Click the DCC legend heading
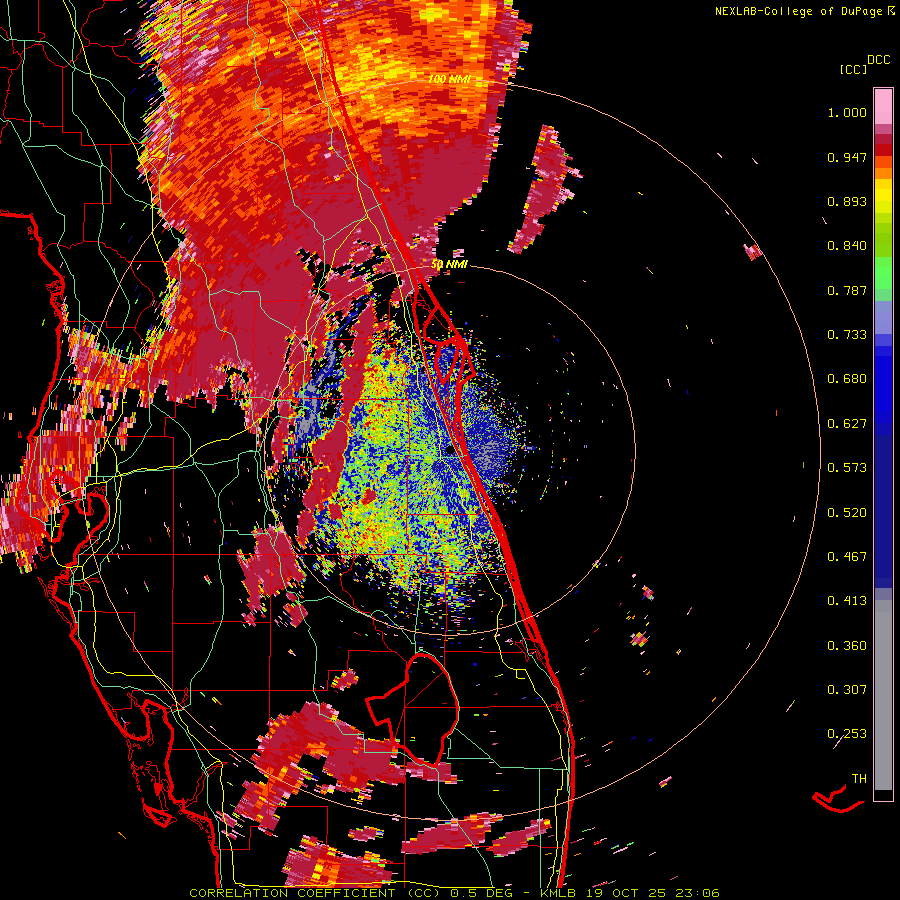 click(x=879, y=60)
